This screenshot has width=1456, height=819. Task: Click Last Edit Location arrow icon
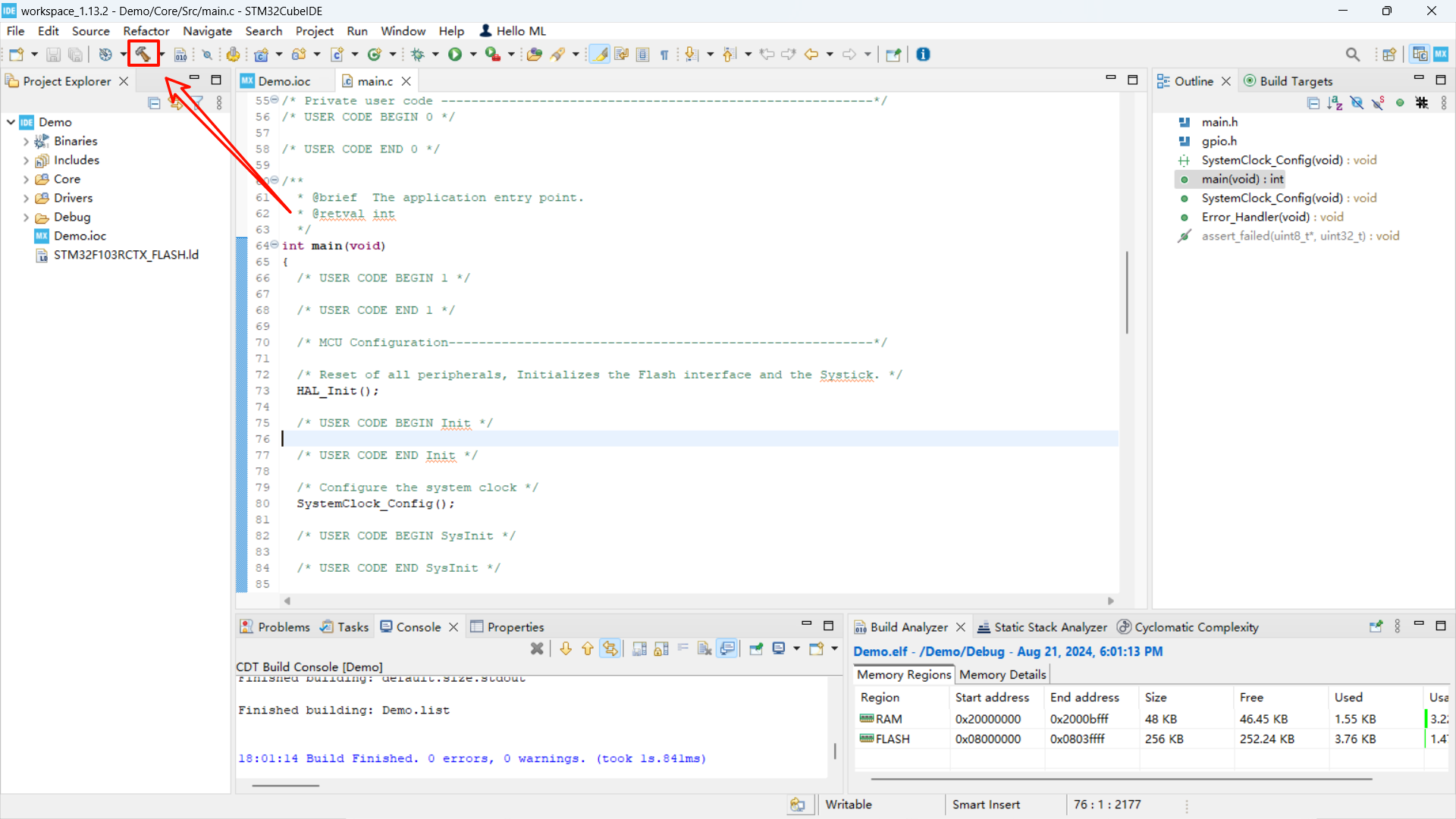coord(767,55)
